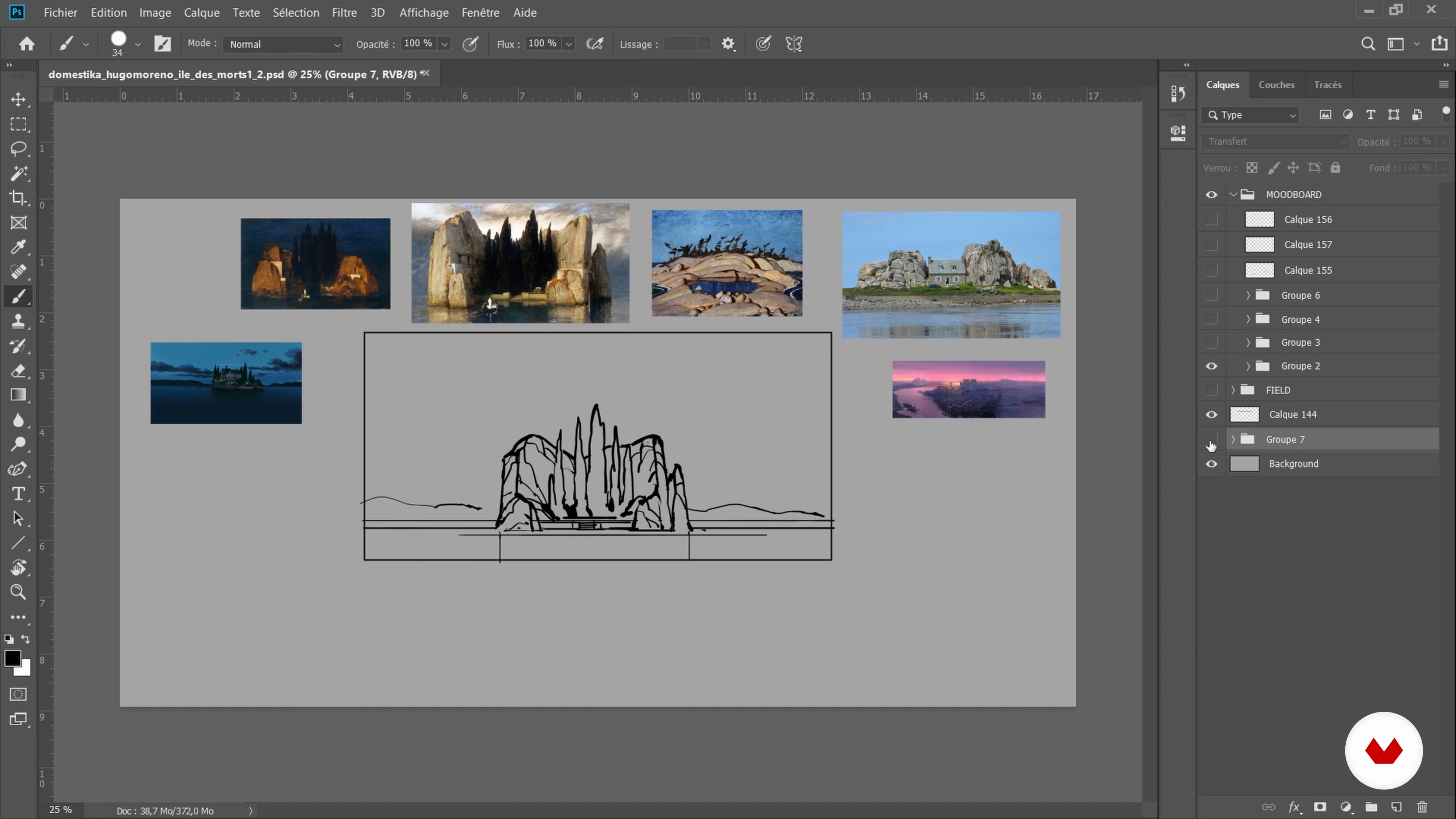1456x819 pixels.
Task: Select the Rectangular Marquee tool
Action: [18, 124]
